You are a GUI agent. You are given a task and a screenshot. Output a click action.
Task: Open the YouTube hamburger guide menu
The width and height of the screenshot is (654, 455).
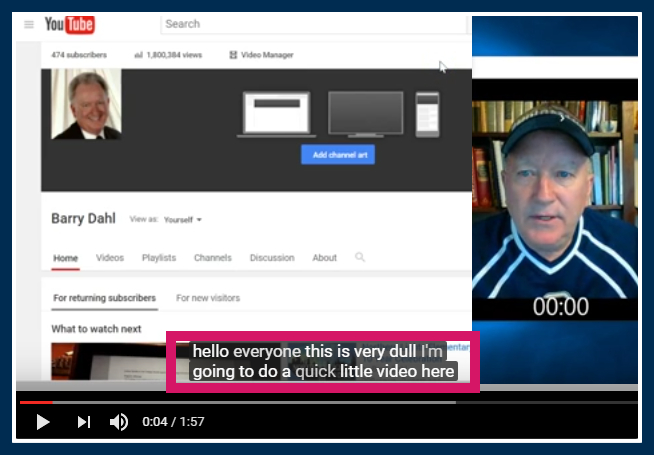click(29, 25)
